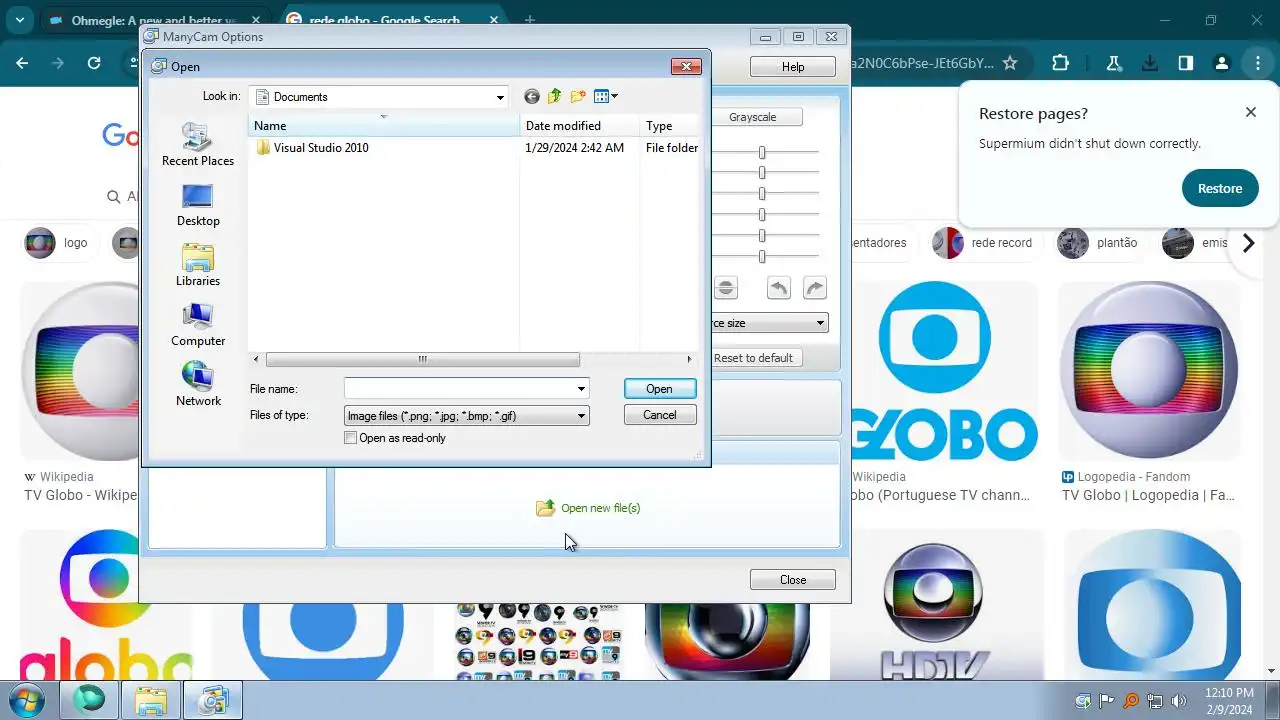Open Network in the places bar
Image resolution: width=1280 pixels, height=720 pixels.
point(198,385)
